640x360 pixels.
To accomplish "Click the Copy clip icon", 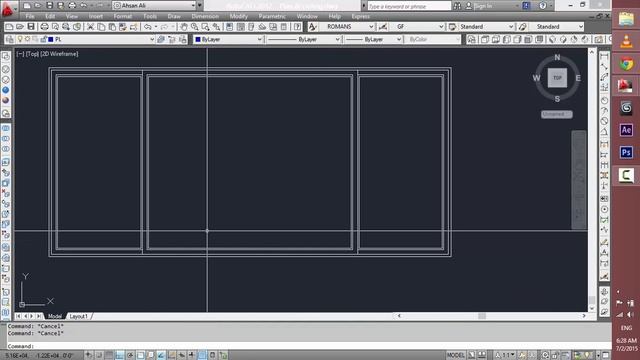I will [101, 27].
